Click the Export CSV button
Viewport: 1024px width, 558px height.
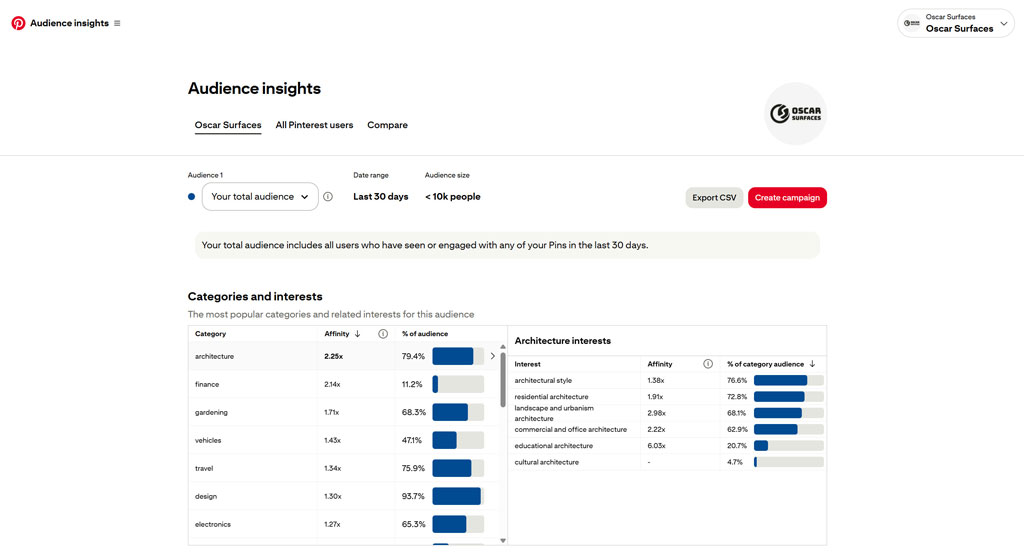(714, 198)
